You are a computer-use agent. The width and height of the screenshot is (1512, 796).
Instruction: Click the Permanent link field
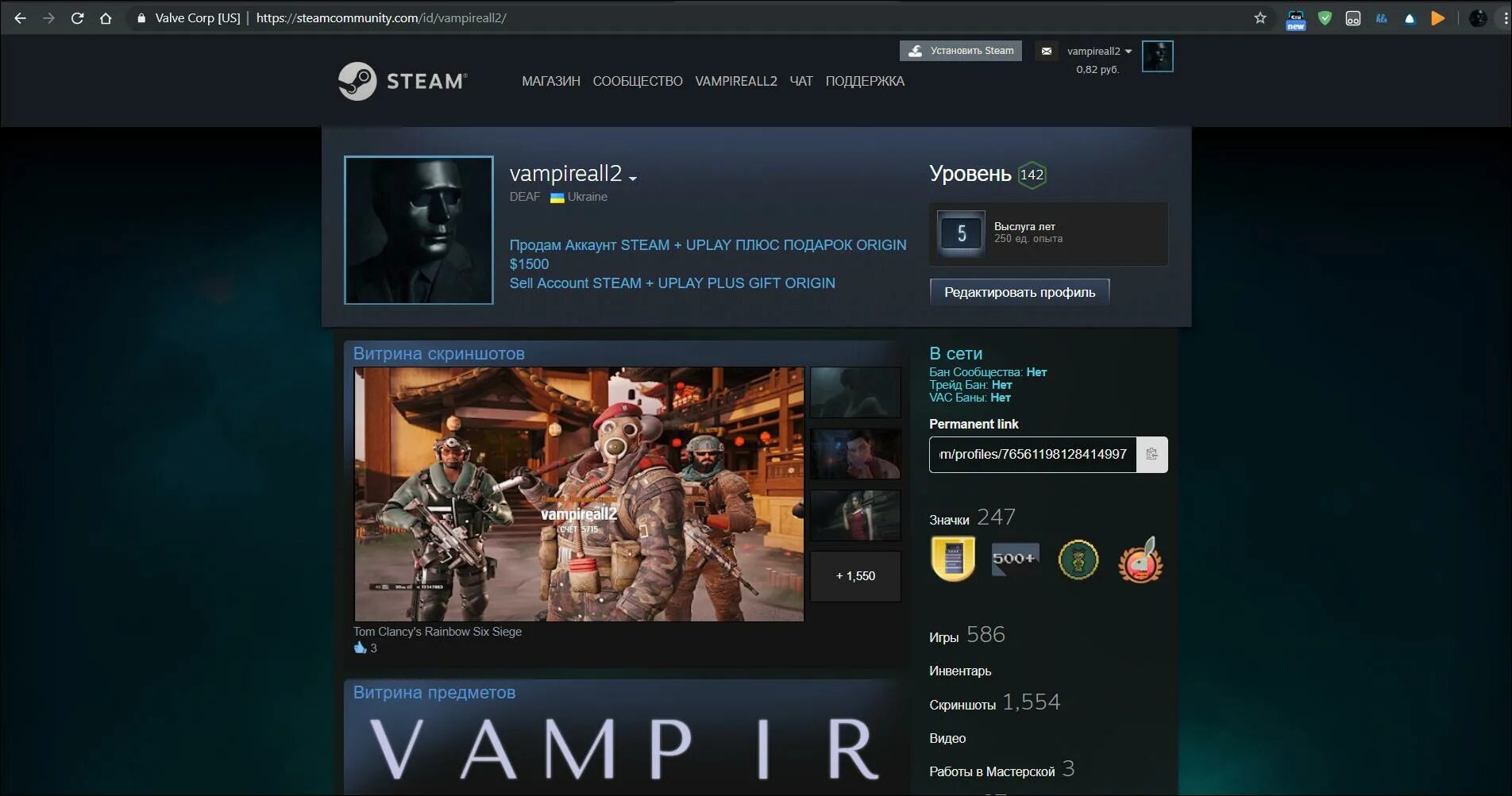(x=1032, y=455)
